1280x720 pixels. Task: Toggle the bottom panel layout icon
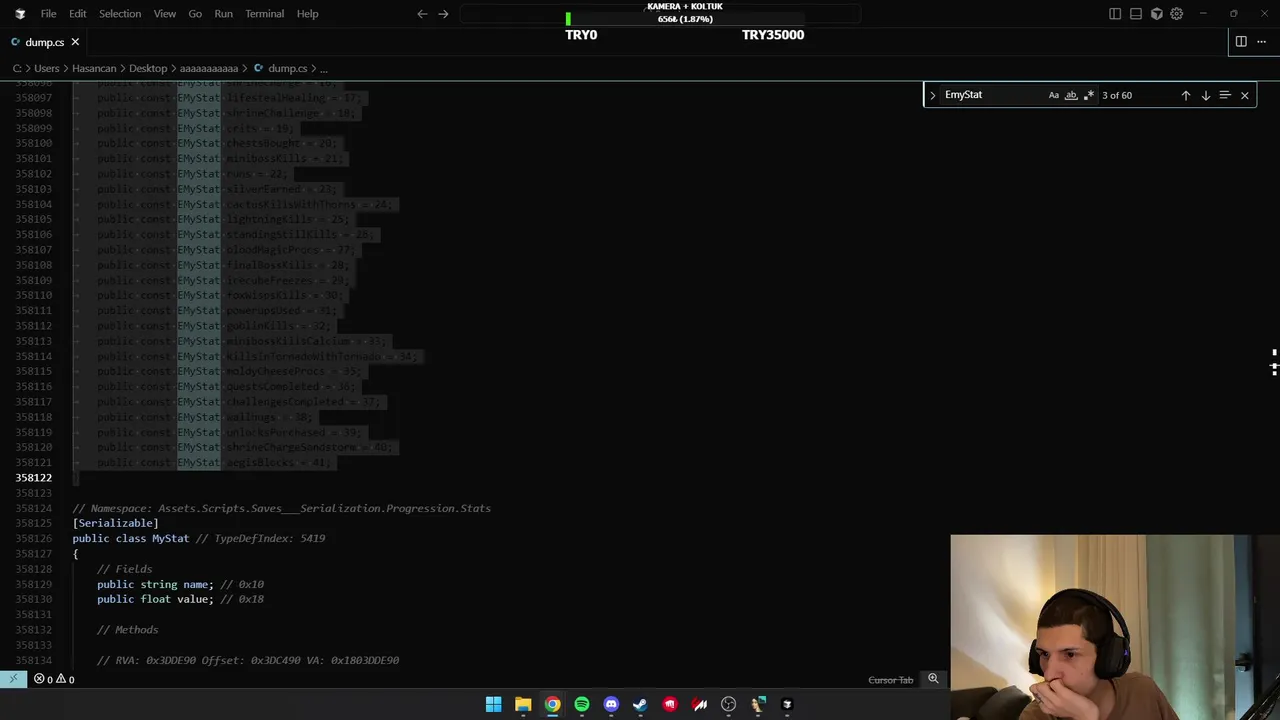tap(1136, 14)
